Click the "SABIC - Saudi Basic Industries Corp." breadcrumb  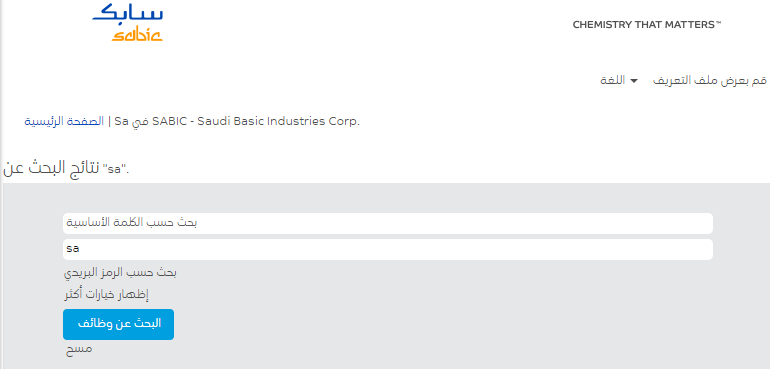pyautogui.click(x=256, y=121)
